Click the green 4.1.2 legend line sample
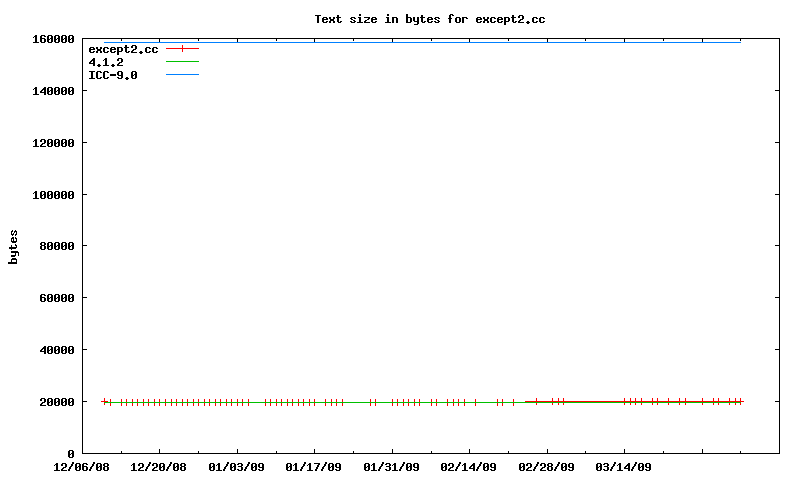Screen dimensions: 800x480 [x=182, y=62]
